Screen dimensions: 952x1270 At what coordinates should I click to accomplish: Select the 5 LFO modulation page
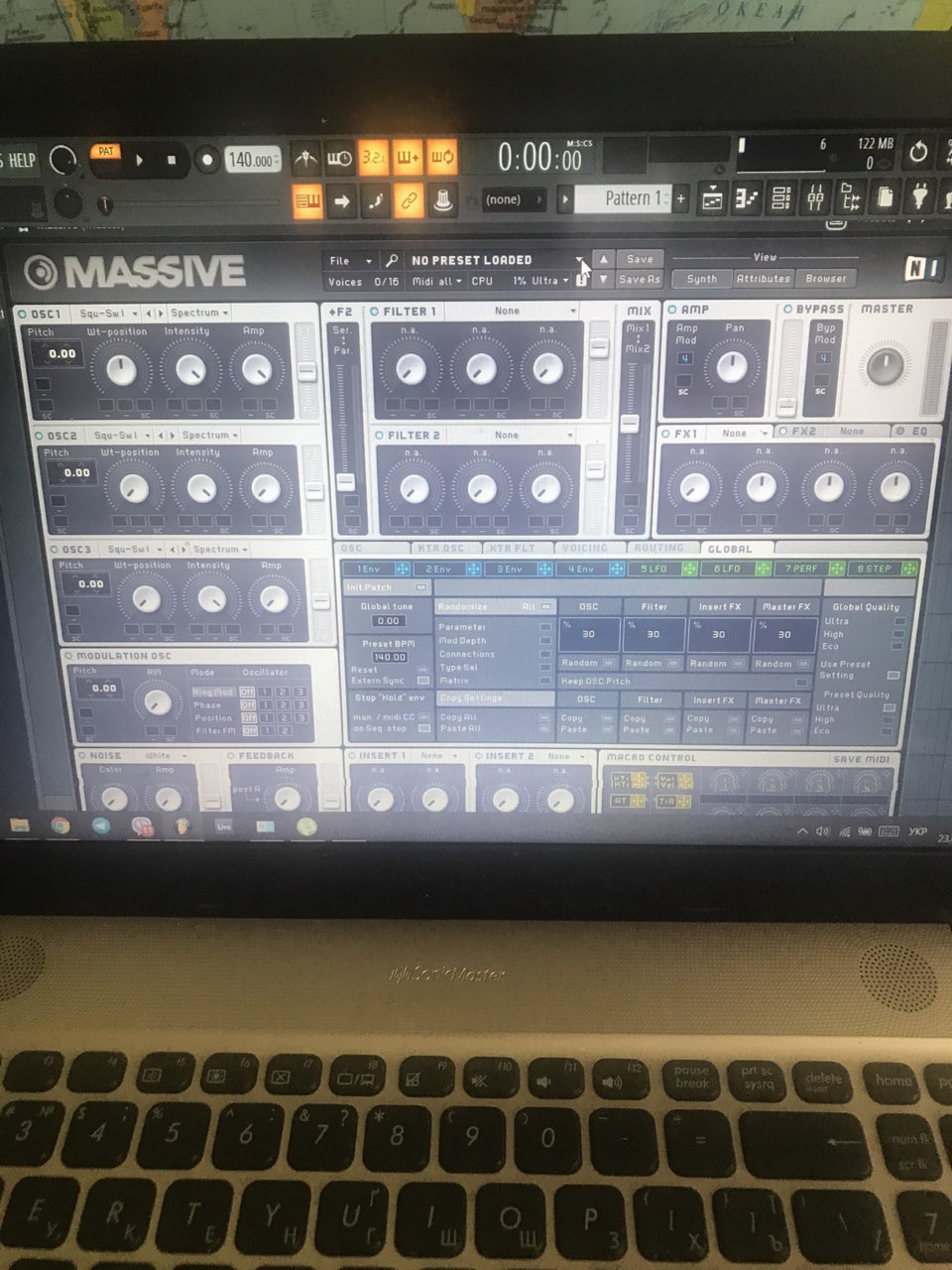[654, 569]
